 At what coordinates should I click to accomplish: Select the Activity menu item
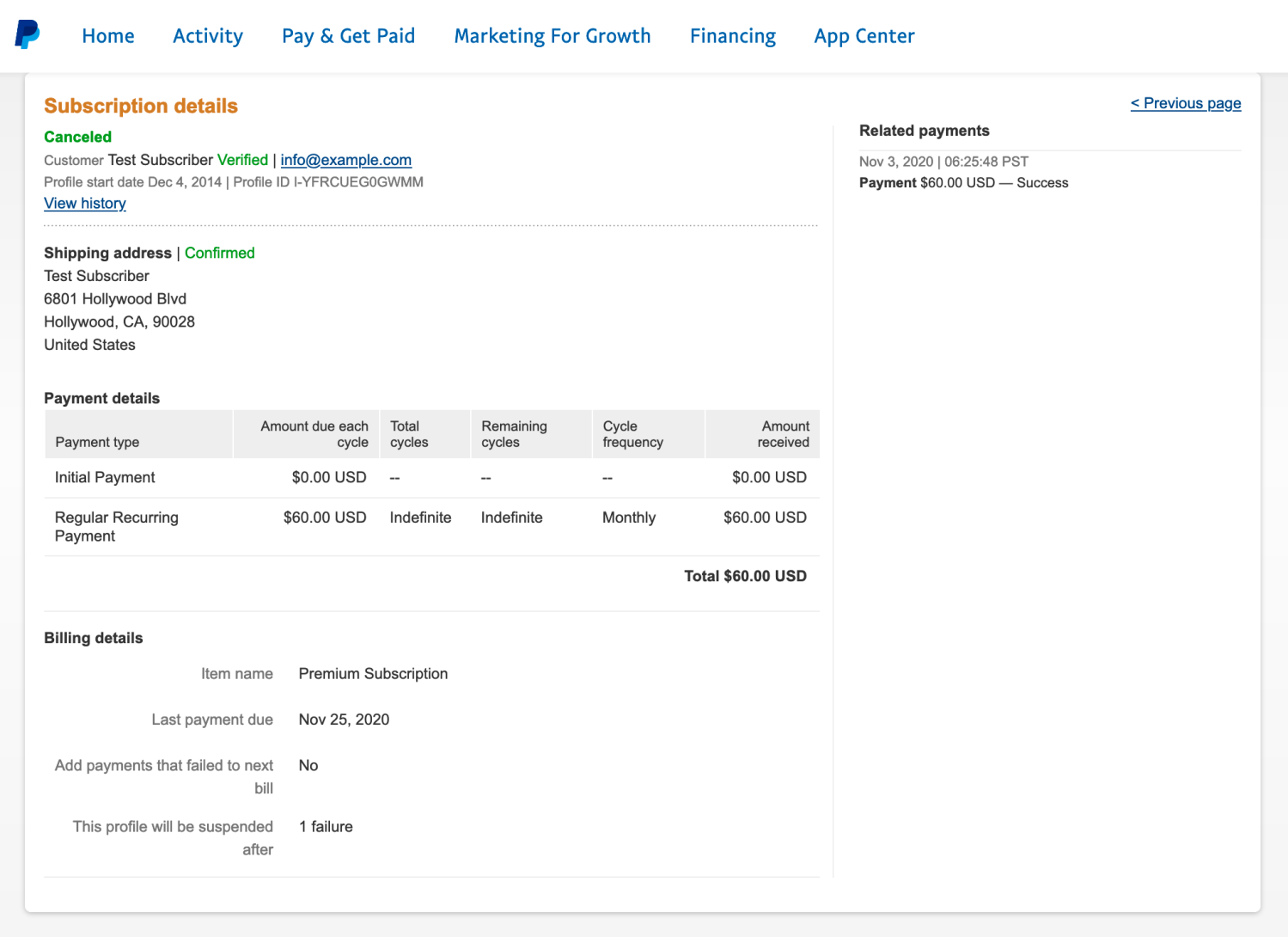tap(207, 35)
